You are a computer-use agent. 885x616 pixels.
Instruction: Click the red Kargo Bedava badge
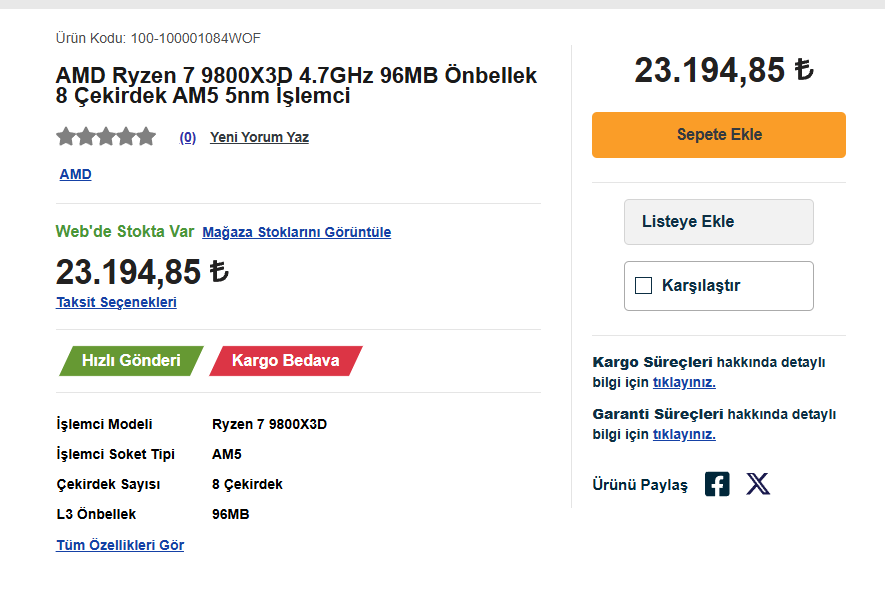pos(285,360)
